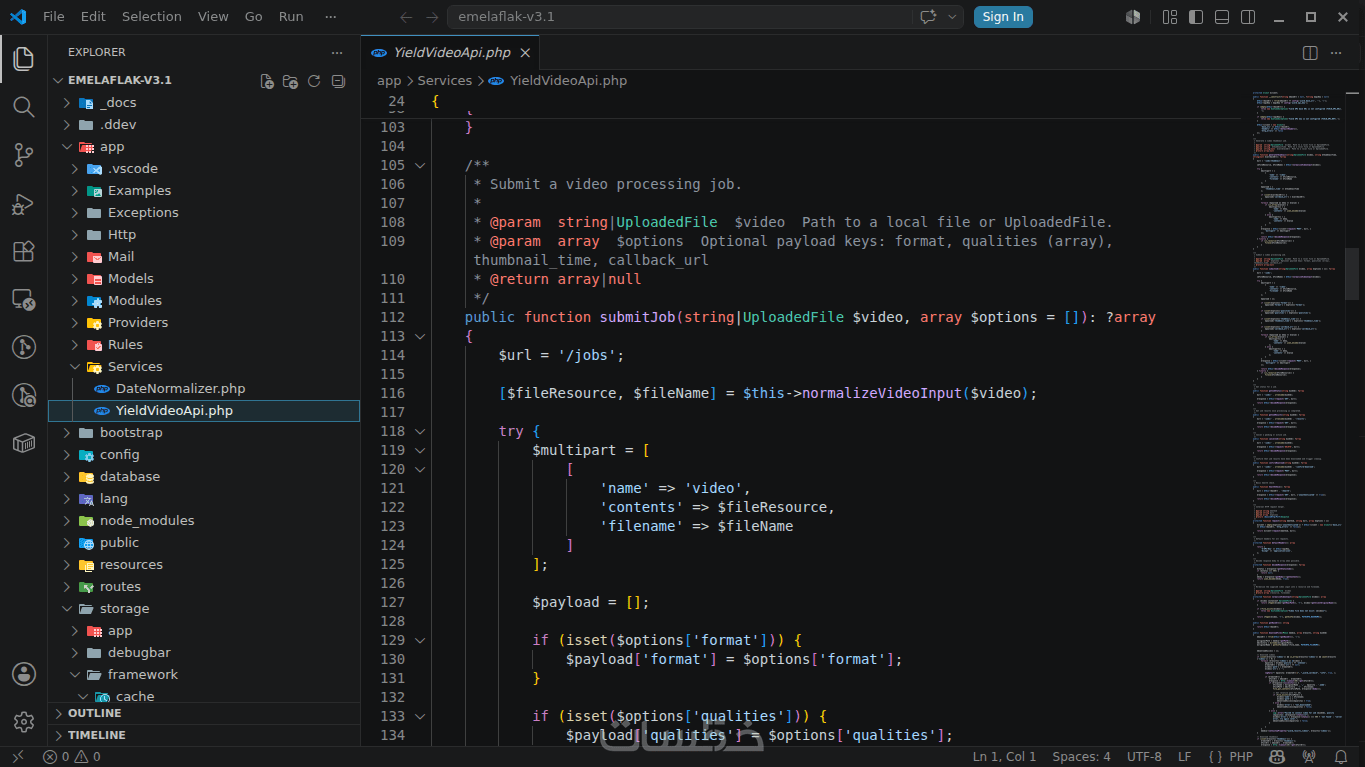
Task: Open the Remote Explorer view
Action: point(24,299)
